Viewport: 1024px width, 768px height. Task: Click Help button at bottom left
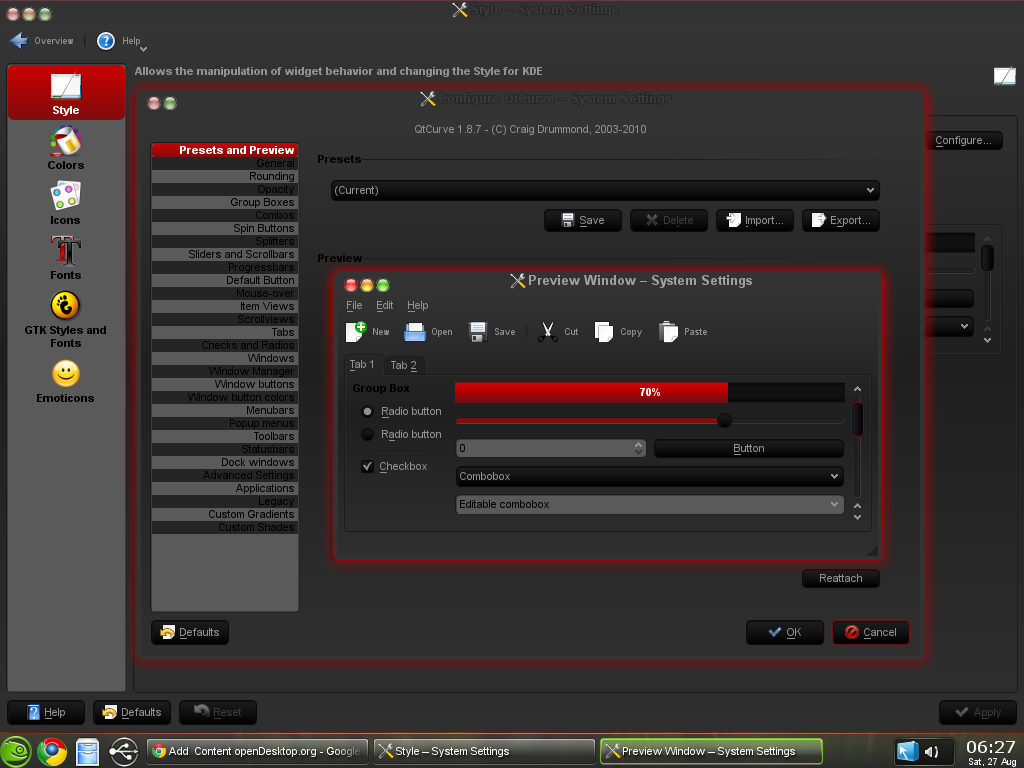[46, 712]
